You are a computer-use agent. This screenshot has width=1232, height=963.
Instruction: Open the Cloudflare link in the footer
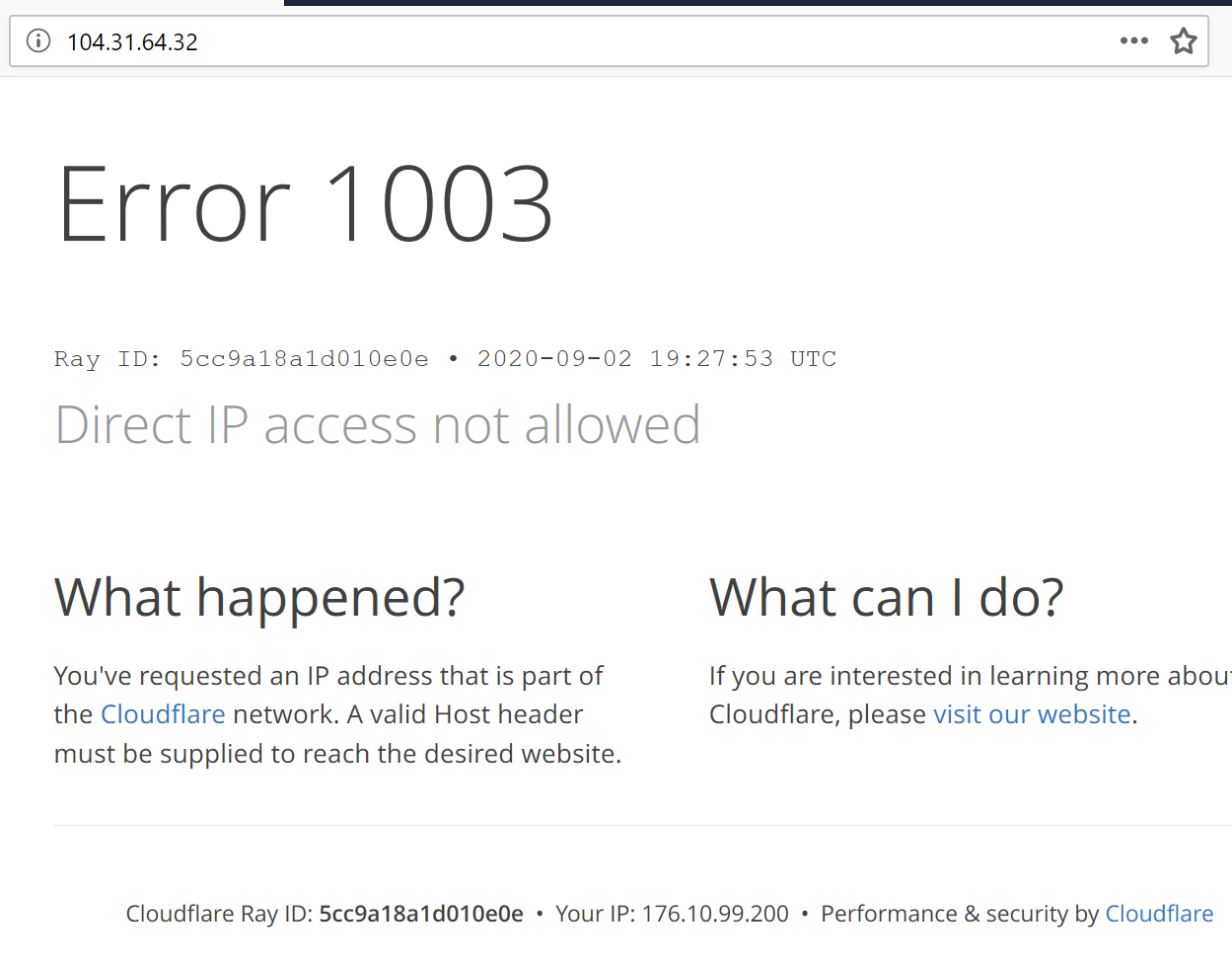1158,914
